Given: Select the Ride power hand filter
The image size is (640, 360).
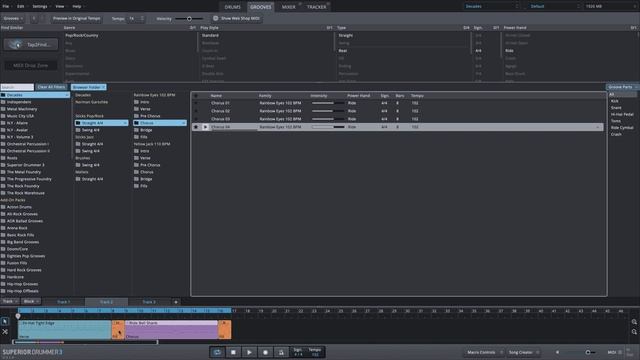Looking at the screenshot, I should [509, 51].
